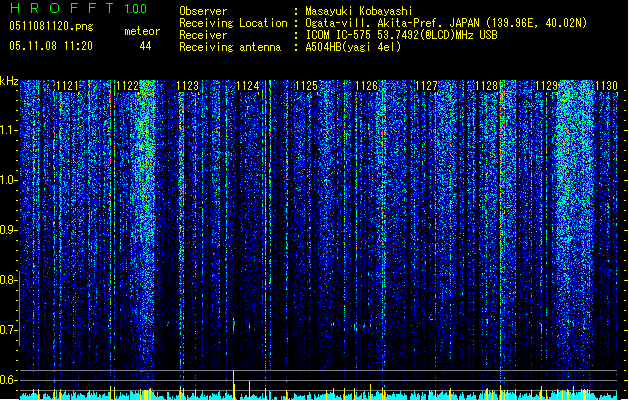
Task: Click the 1124 time marker
Action: 248,86
